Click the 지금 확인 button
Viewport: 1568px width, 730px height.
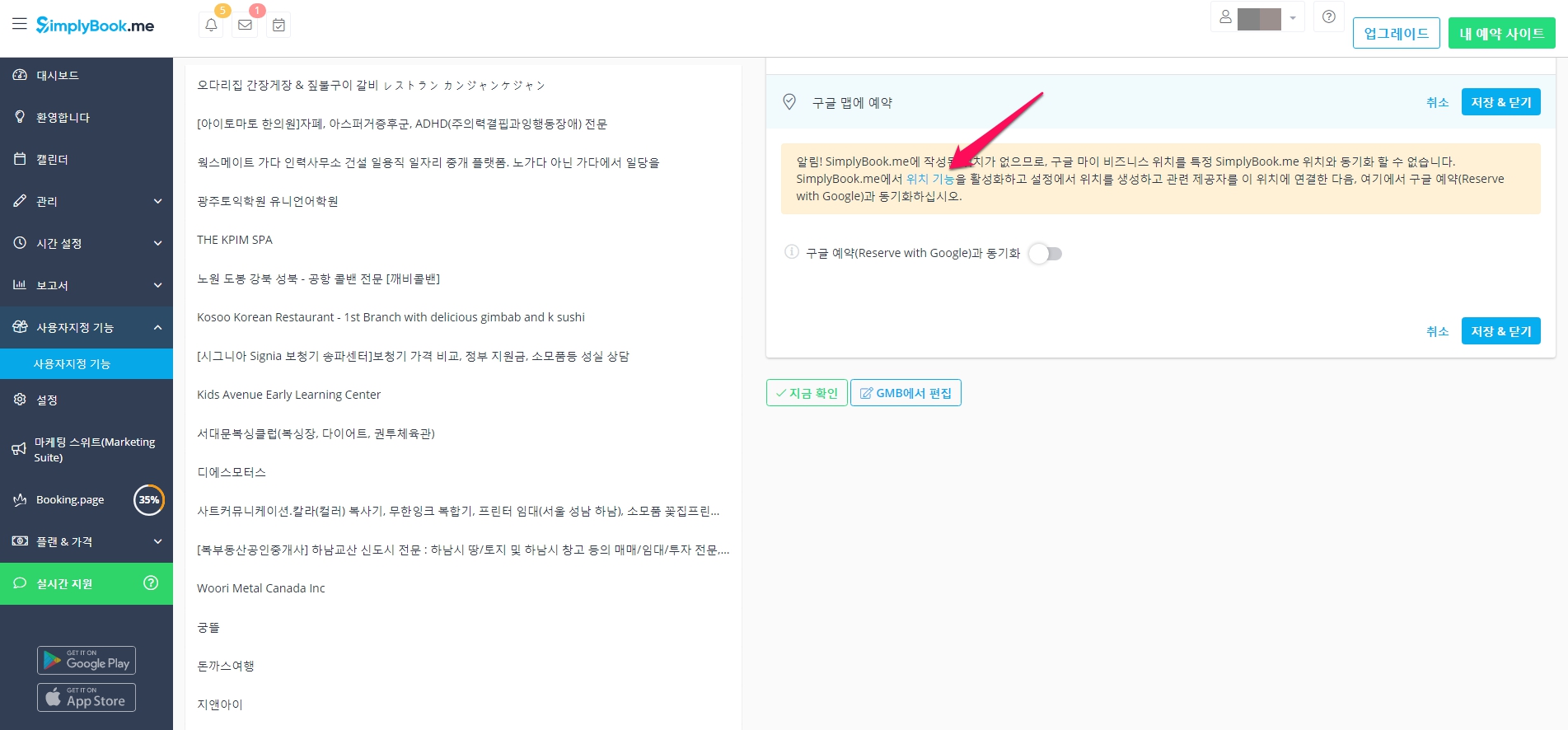point(807,393)
